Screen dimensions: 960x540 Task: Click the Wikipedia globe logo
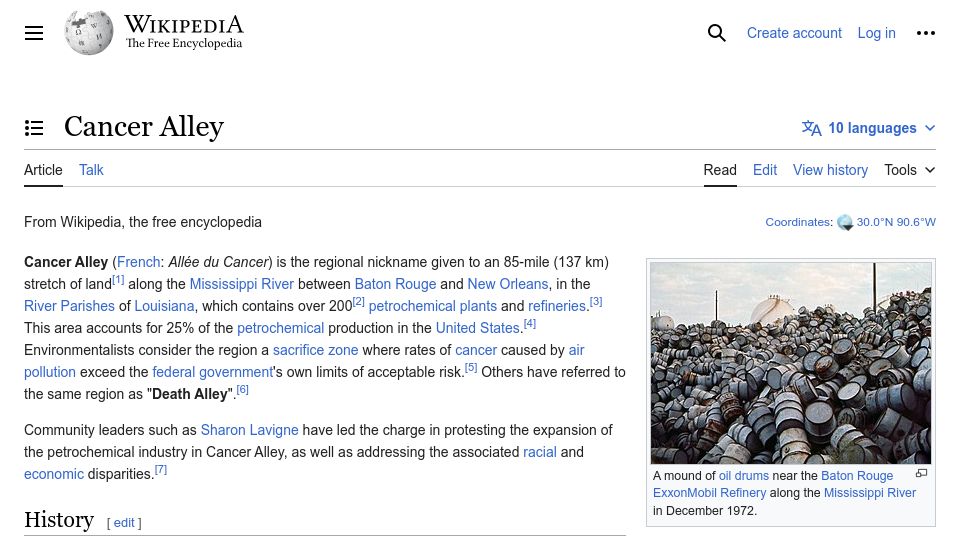coord(89,32)
